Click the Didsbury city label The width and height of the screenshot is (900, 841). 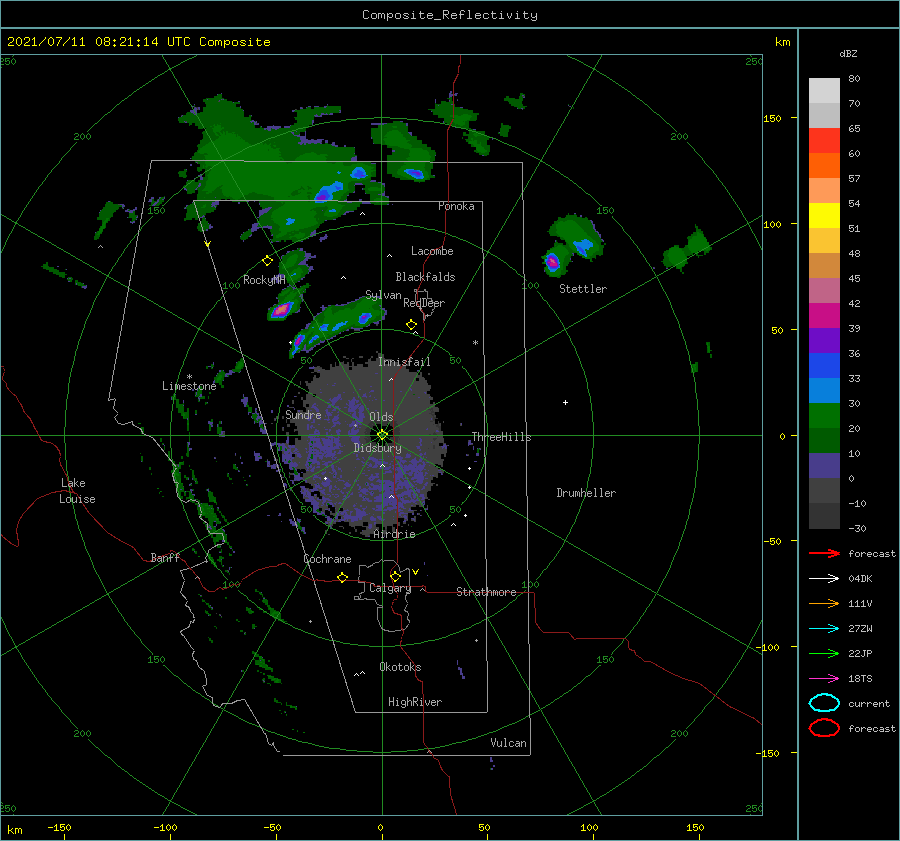[378, 448]
